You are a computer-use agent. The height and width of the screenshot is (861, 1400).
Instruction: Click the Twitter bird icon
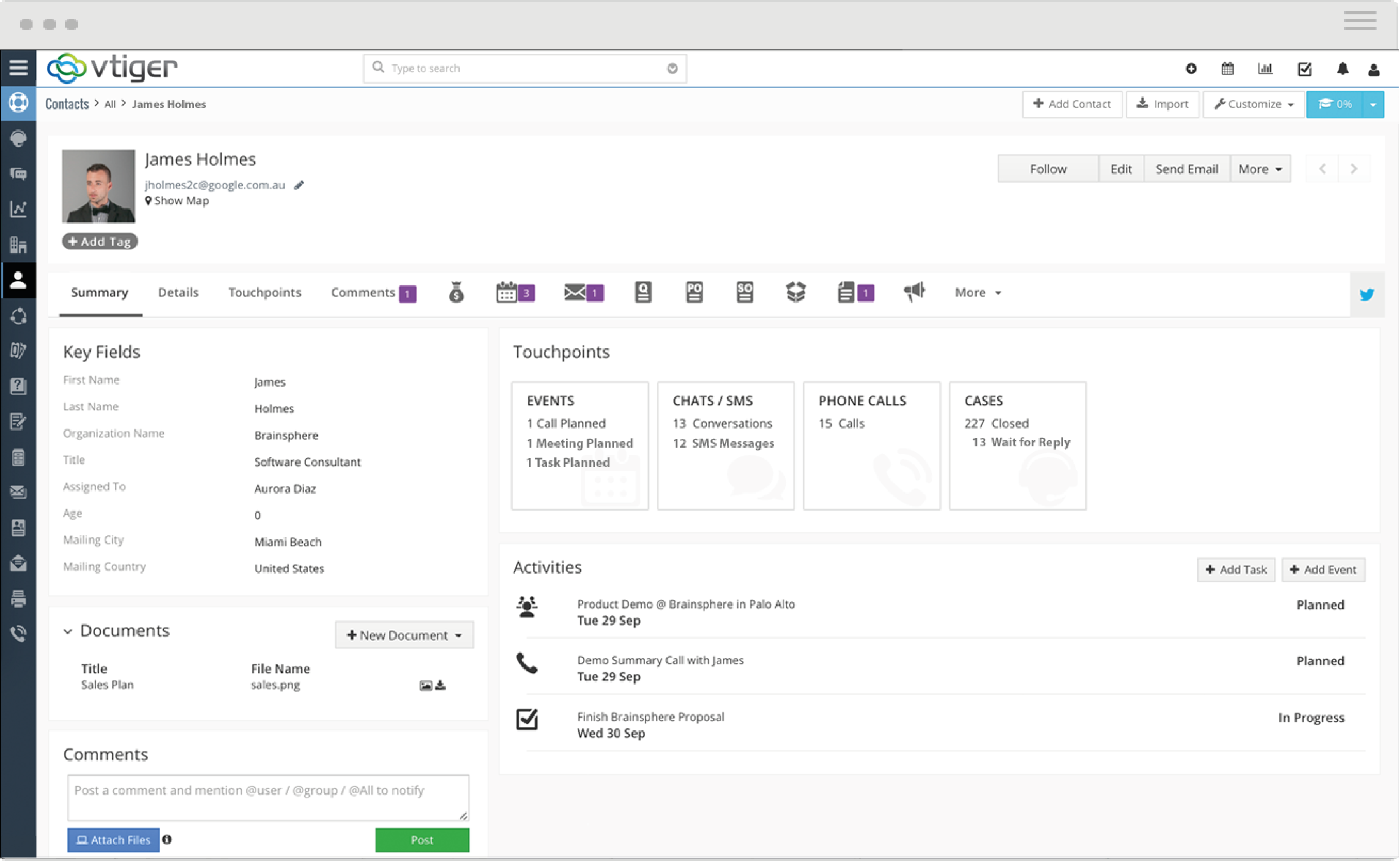(x=1367, y=294)
